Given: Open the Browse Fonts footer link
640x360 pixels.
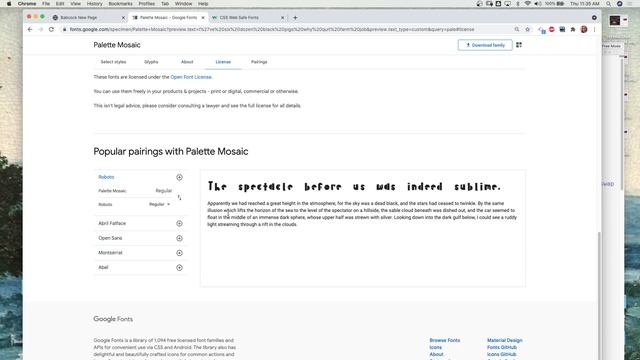Looking at the screenshot, I should point(444,340).
